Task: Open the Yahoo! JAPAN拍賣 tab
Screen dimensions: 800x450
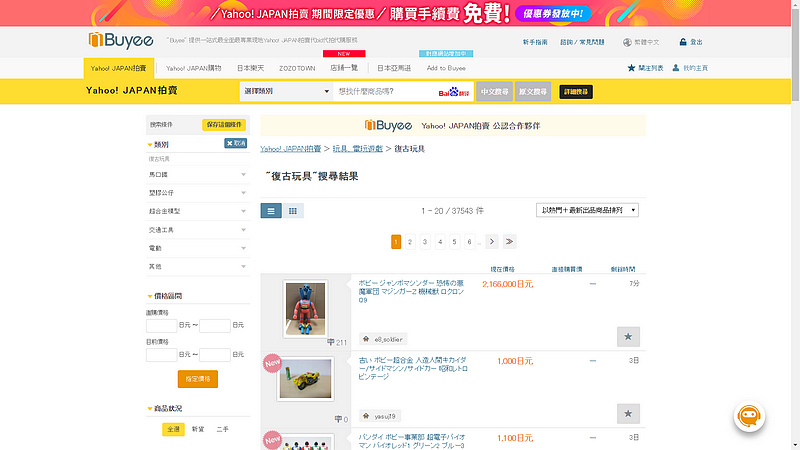Action: [x=118, y=68]
